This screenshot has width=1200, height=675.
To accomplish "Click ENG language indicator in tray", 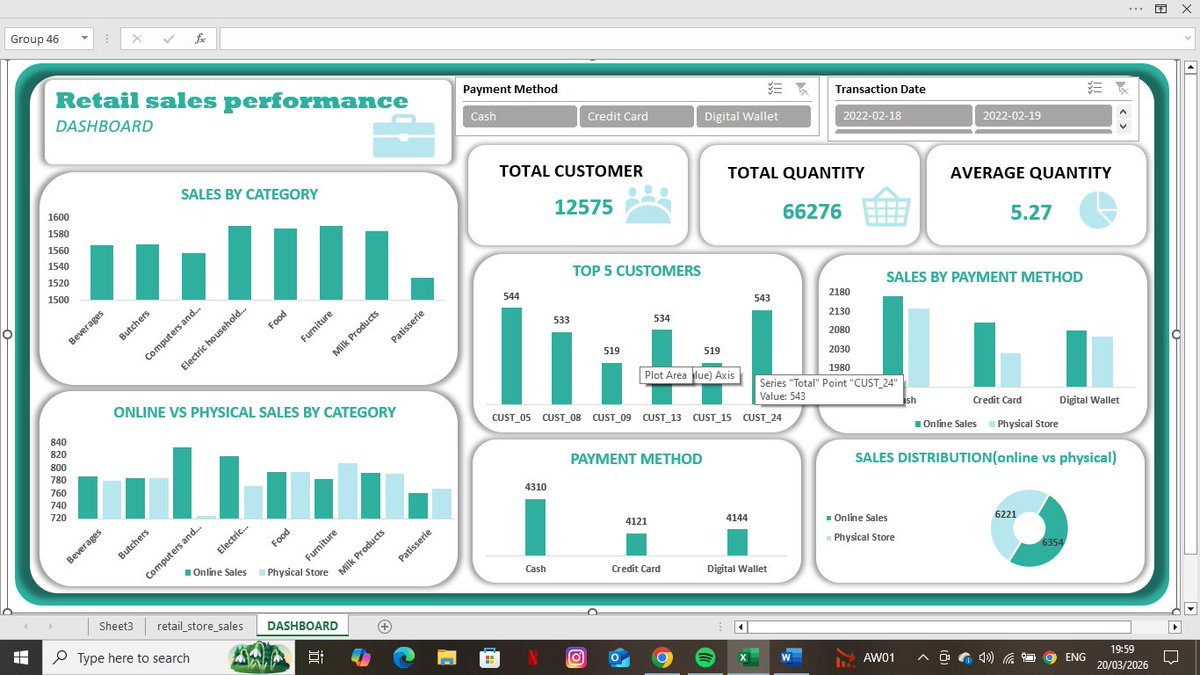I will (x=1075, y=658).
